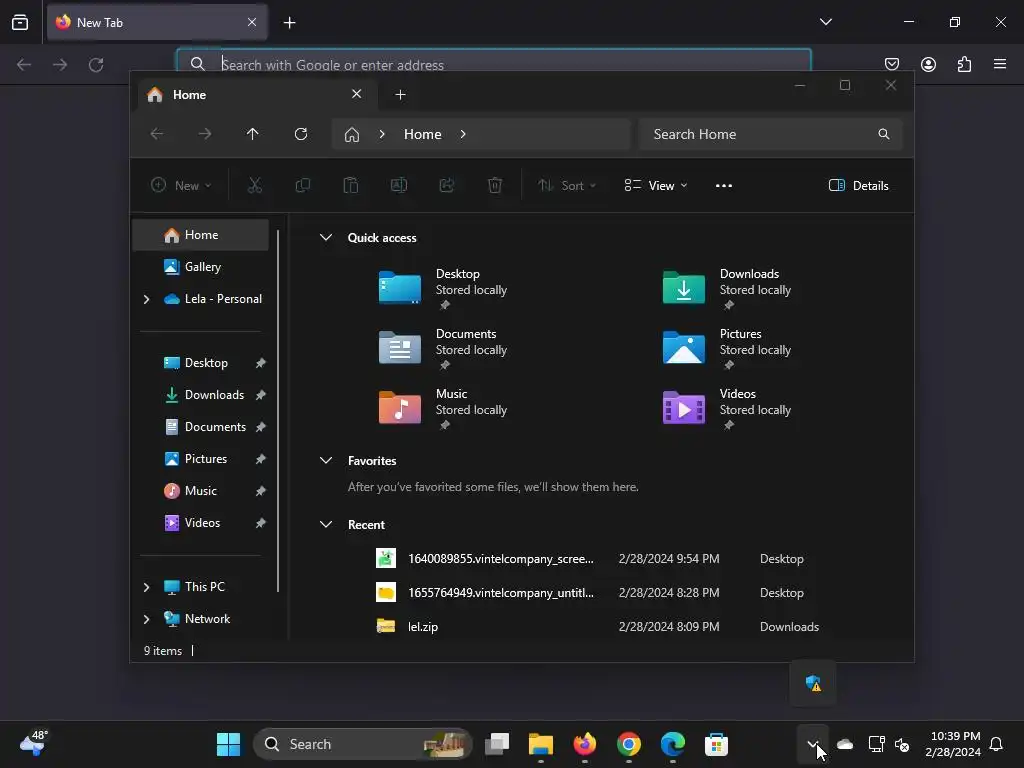Open Microsoft Store from the taskbar
Screen dimensions: 1024x768
coord(716,744)
